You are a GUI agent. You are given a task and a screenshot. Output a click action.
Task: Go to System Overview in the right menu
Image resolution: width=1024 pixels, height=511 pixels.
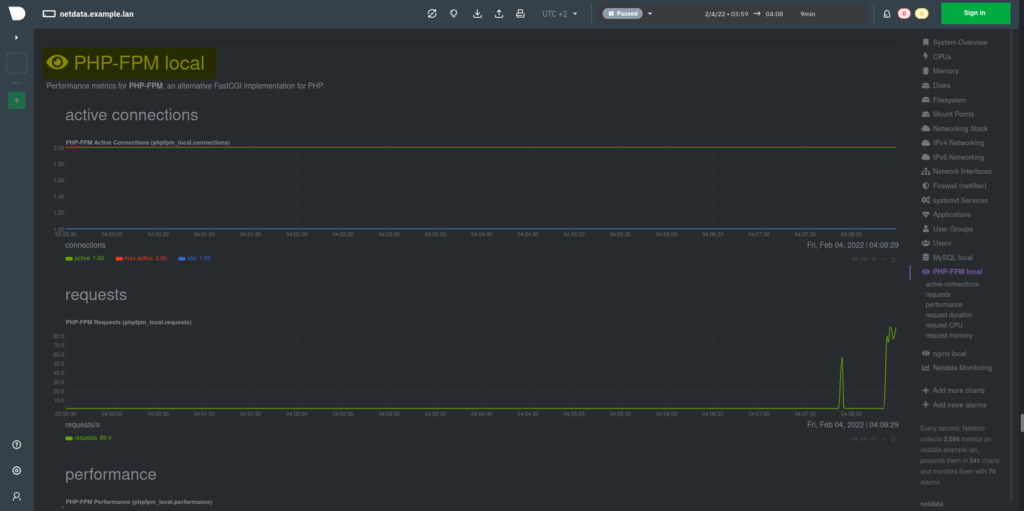[959, 43]
